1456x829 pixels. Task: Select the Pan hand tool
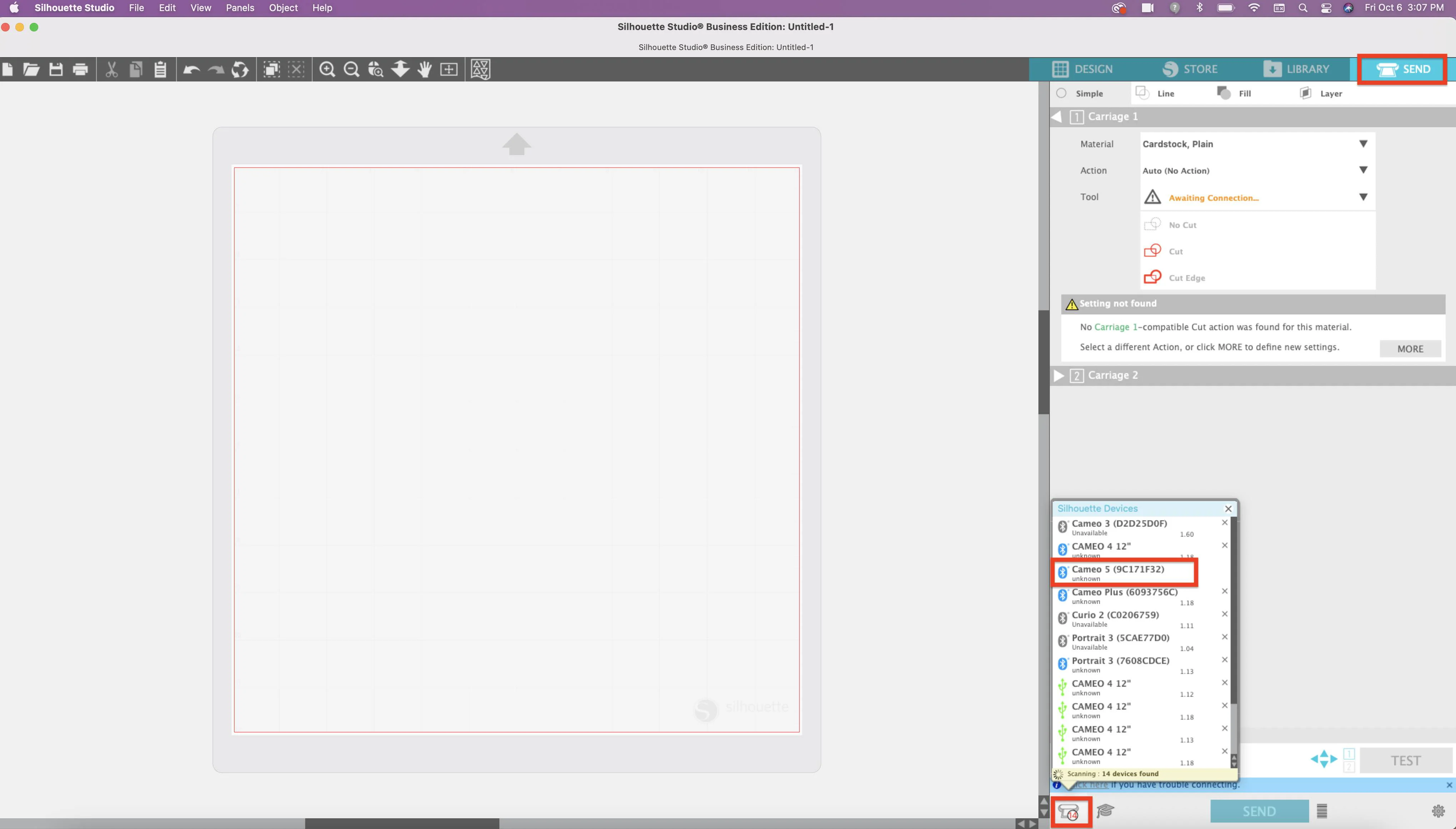point(425,69)
